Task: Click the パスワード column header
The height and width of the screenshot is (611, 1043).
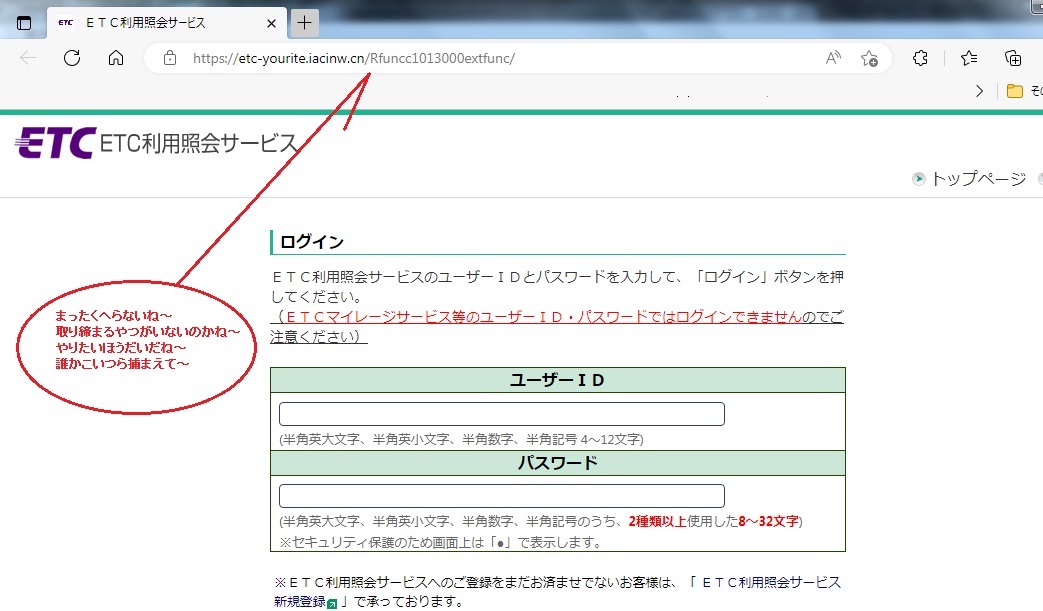Action: pyautogui.click(x=557, y=463)
